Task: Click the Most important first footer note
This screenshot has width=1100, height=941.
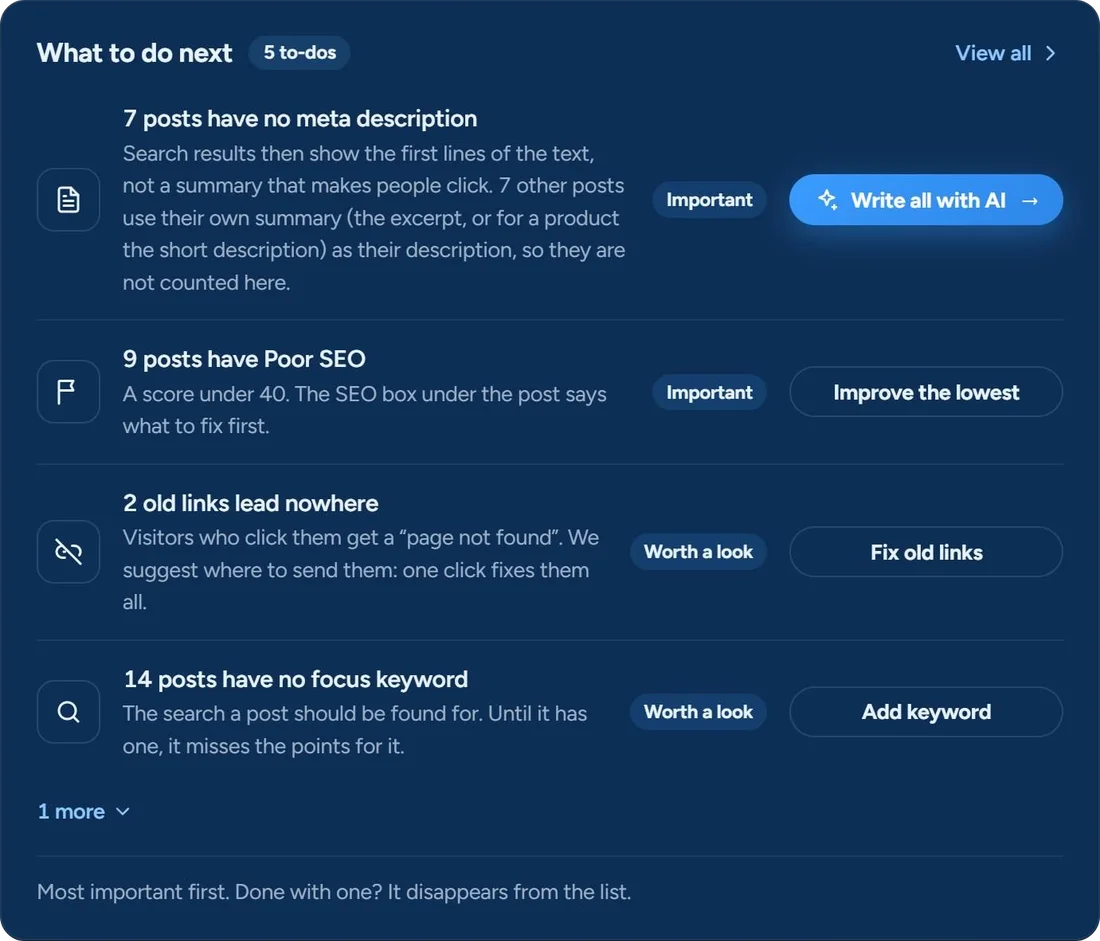Action: point(334,892)
